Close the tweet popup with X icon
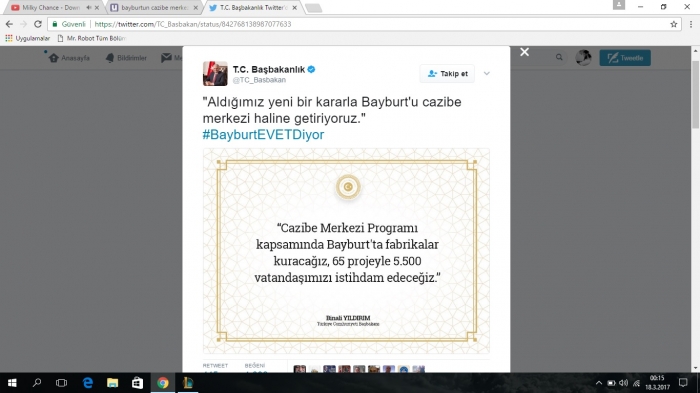Screen dimensions: 700x393 coord(525,52)
